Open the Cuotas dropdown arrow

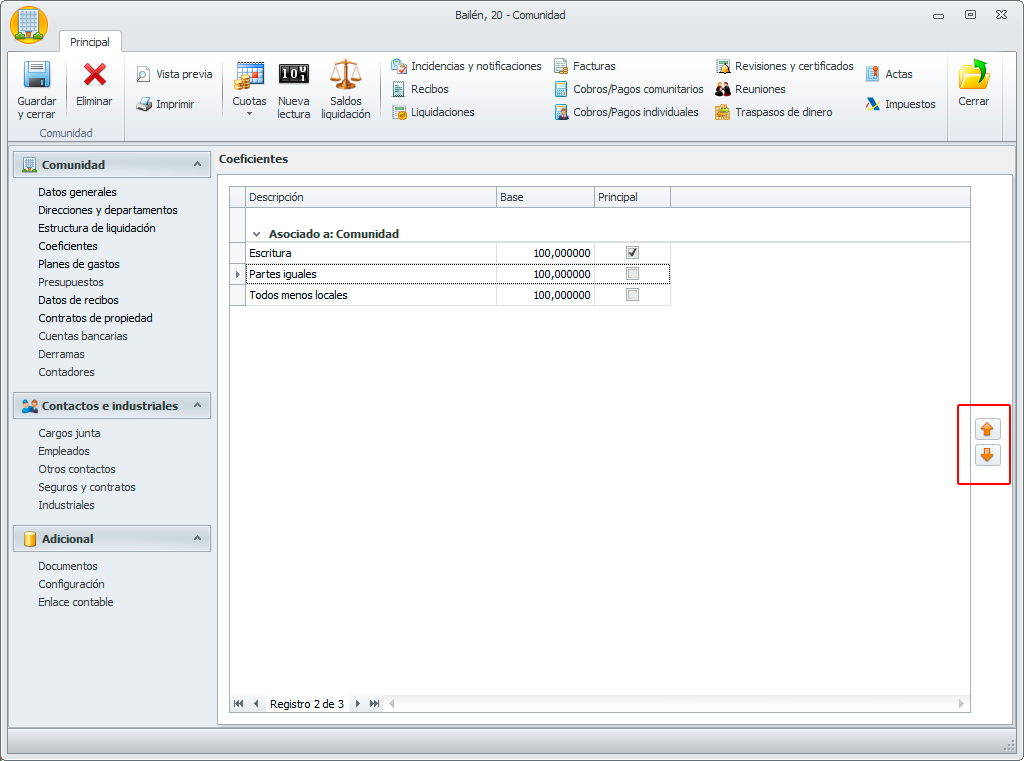coord(249,114)
